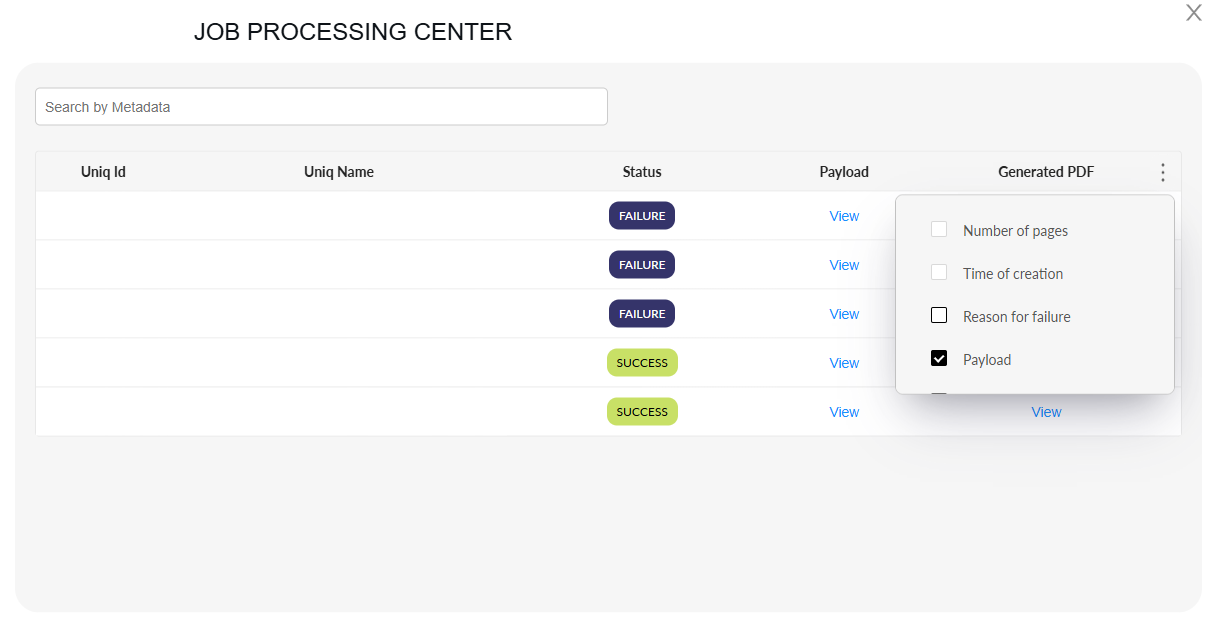Click the Uniq Id column header
Viewport: 1216px width, 627px height.
click(x=103, y=172)
